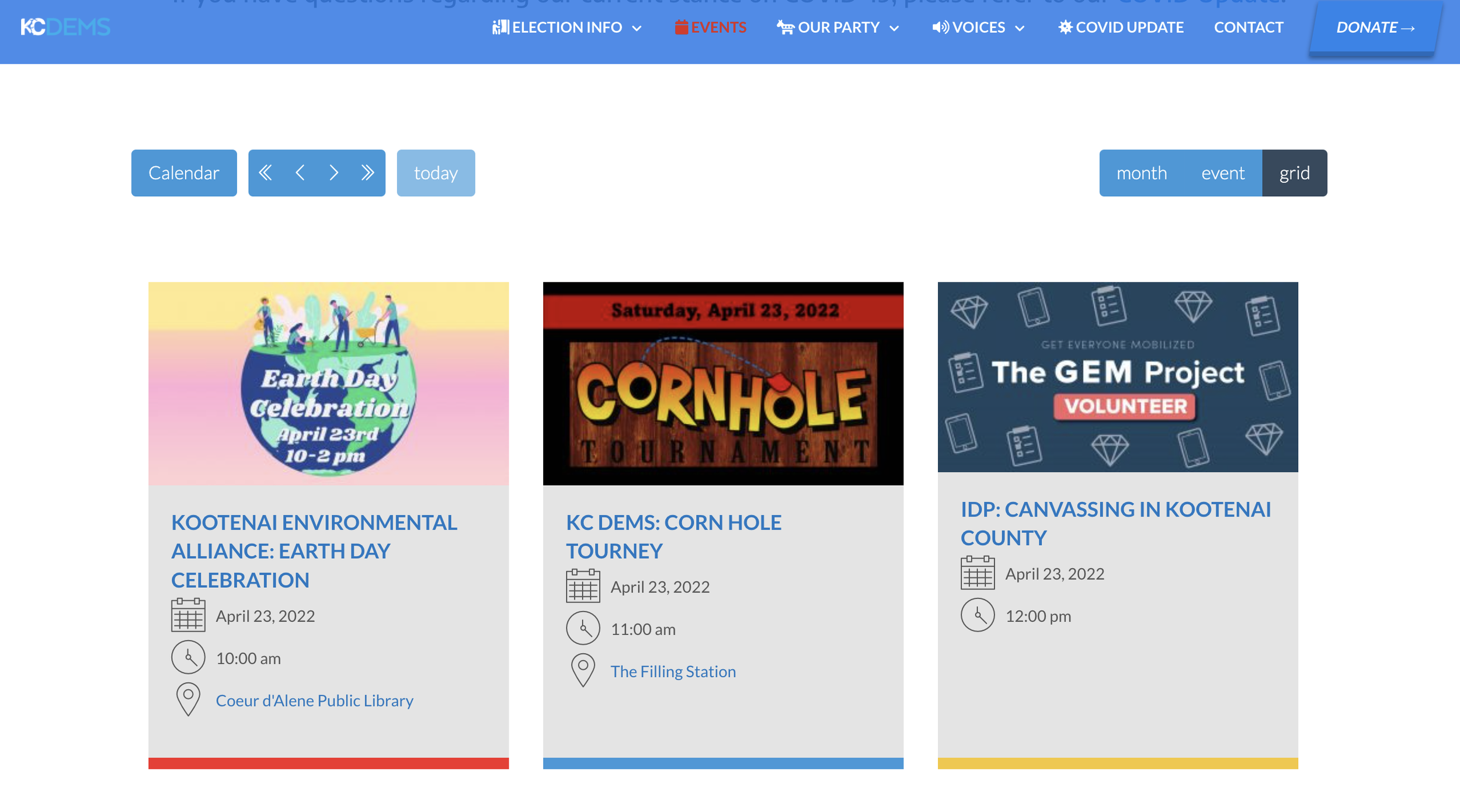Expand the Election Info dropdown chevron
This screenshot has width=1460, height=812.
pyautogui.click(x=637, y=28)
